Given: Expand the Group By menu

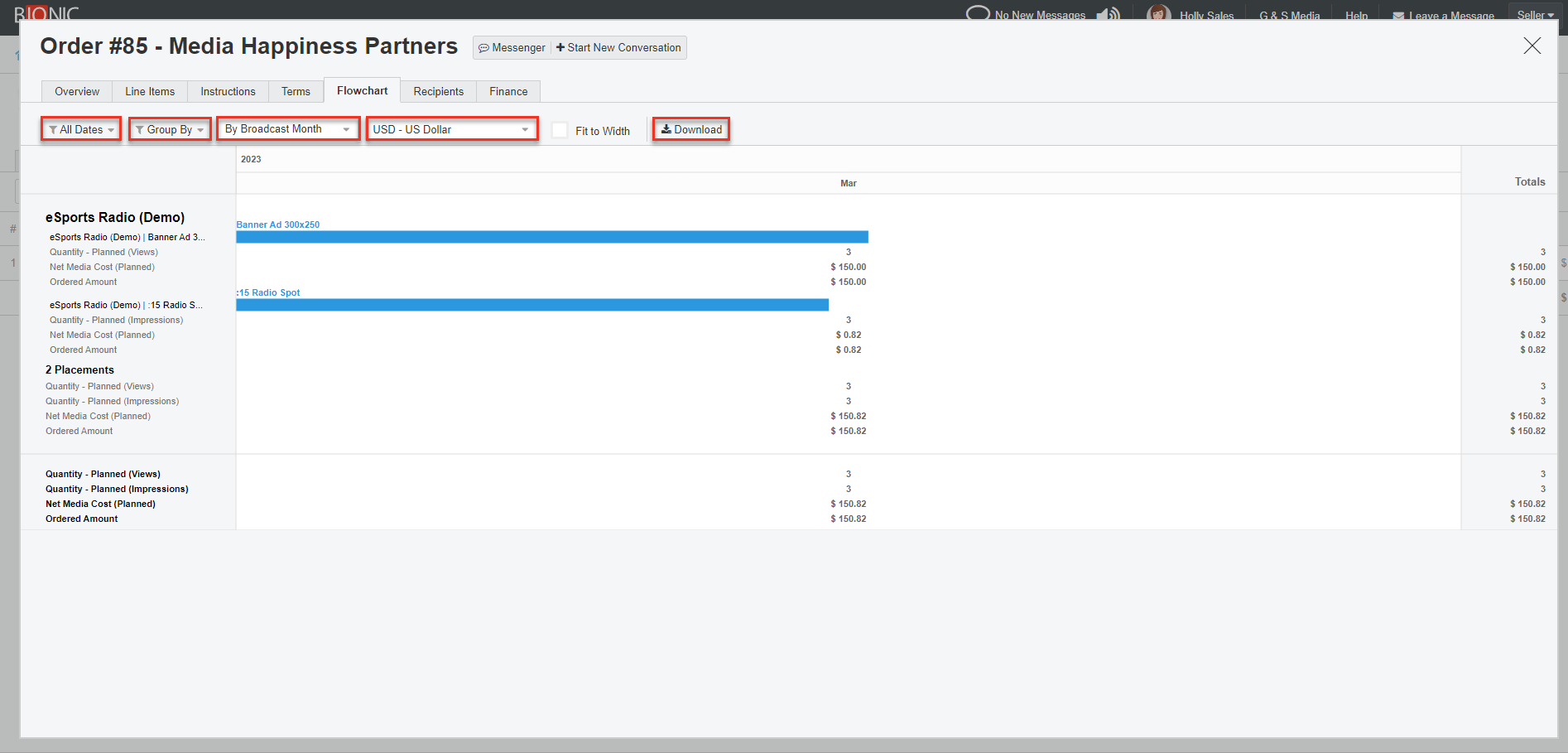Looking at the screenshot, I should click(170, 129).
